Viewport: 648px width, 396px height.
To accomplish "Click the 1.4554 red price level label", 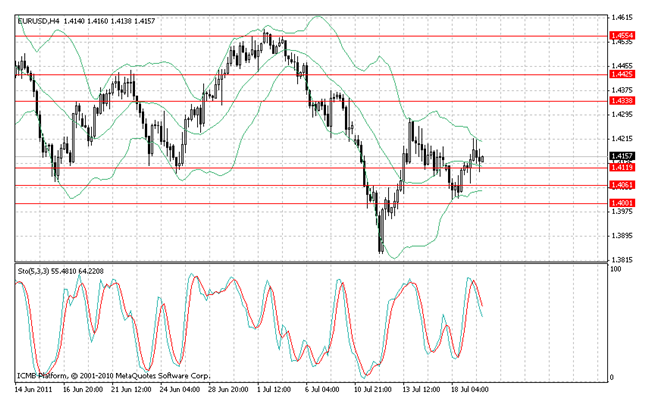I will click(622, 36).
